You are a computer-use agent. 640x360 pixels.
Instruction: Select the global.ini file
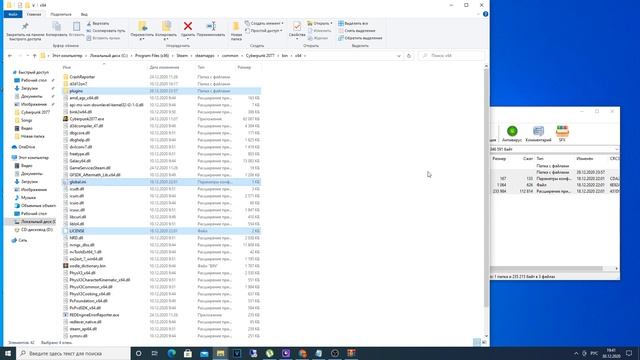pos(161,182)
